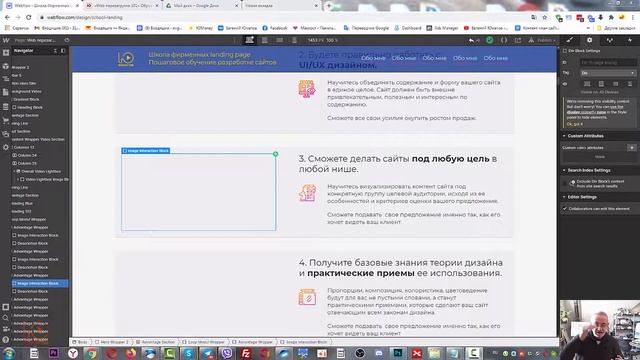This screenshot has height=360, width=640.
Task: Click the green saved status check icon
Action: [x=490, y=40]
